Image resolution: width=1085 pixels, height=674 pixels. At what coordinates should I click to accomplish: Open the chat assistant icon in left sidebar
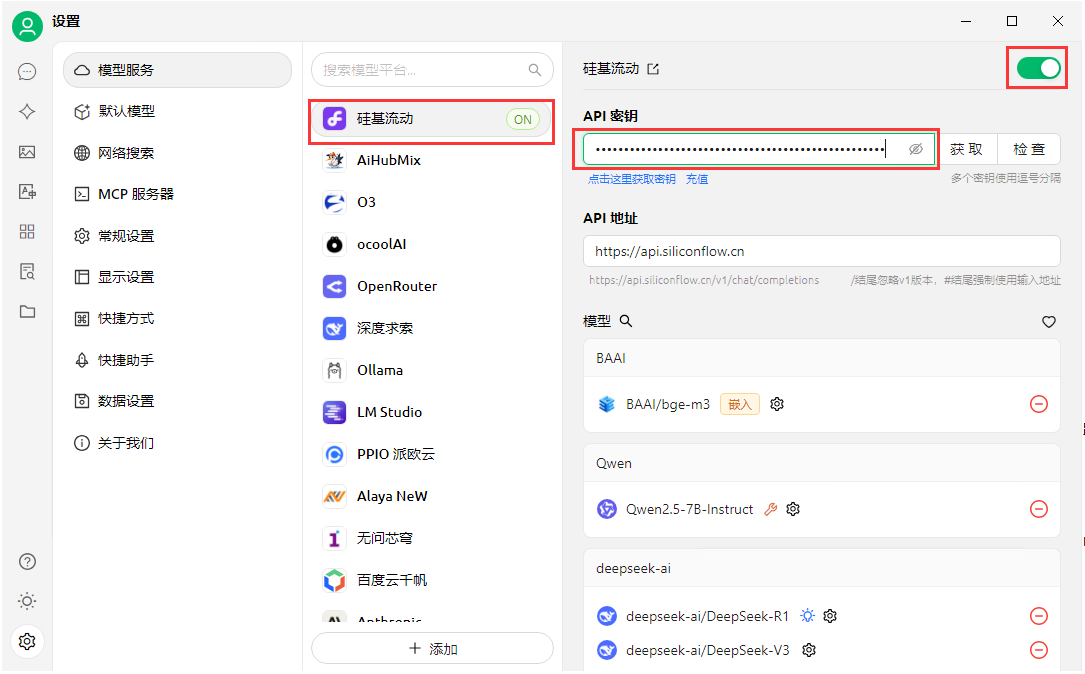point(27,71)
